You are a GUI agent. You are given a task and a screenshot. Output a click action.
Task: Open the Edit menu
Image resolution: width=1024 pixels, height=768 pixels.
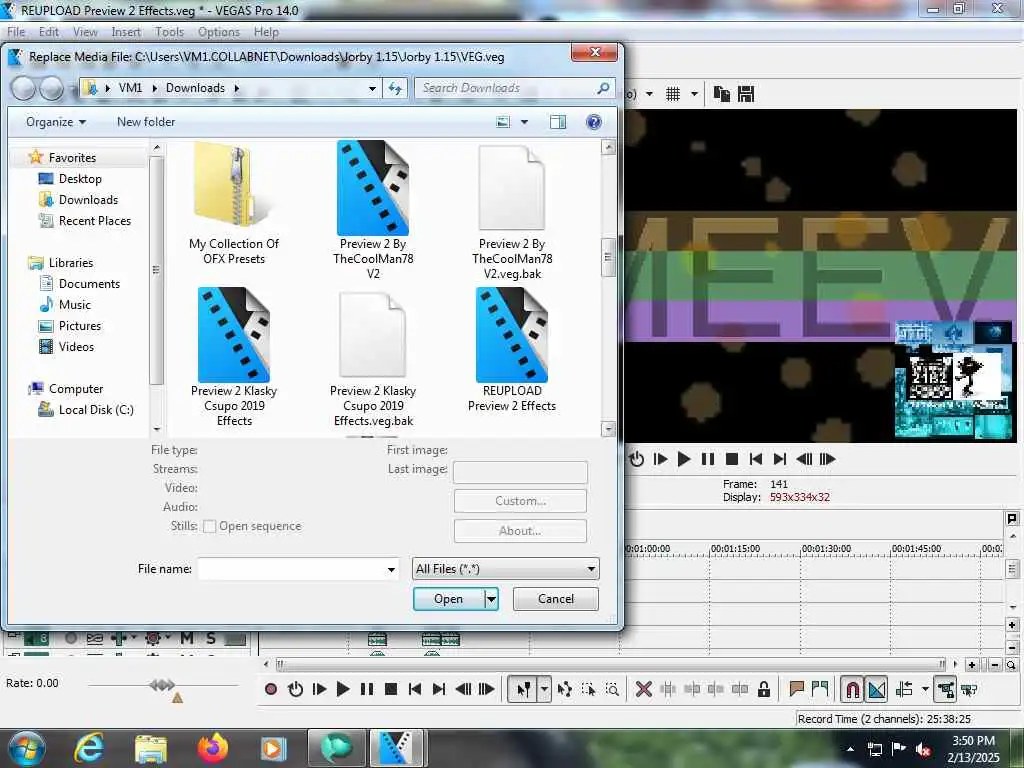48,32
